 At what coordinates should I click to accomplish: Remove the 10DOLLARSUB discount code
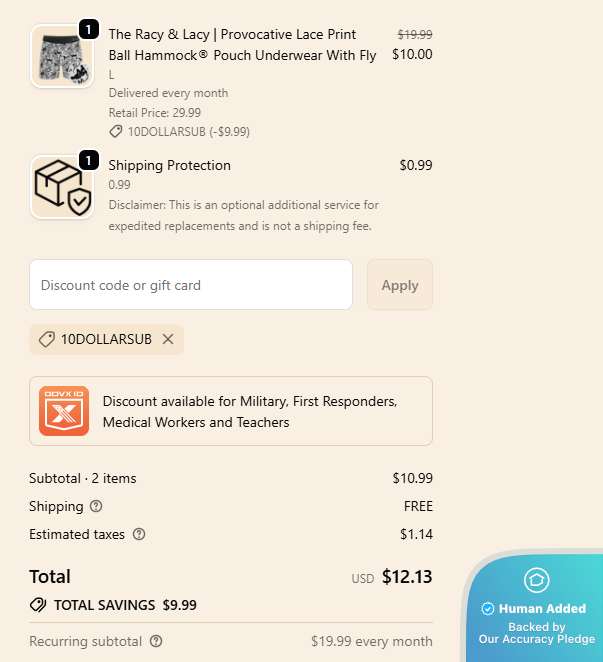[x=168, y=339]
